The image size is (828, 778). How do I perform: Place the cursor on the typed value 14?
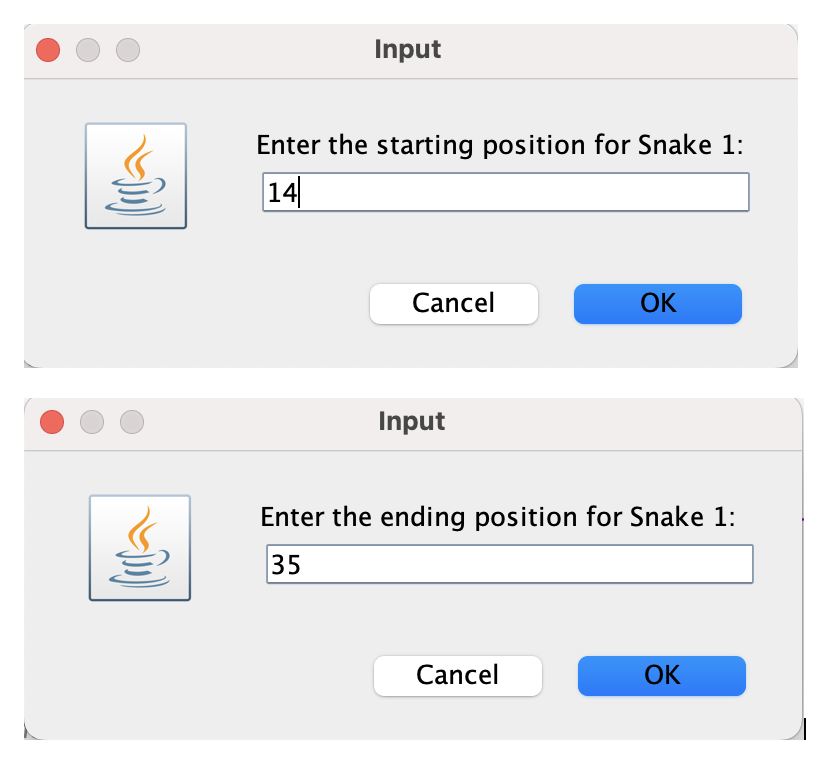[x=282, y=193]
